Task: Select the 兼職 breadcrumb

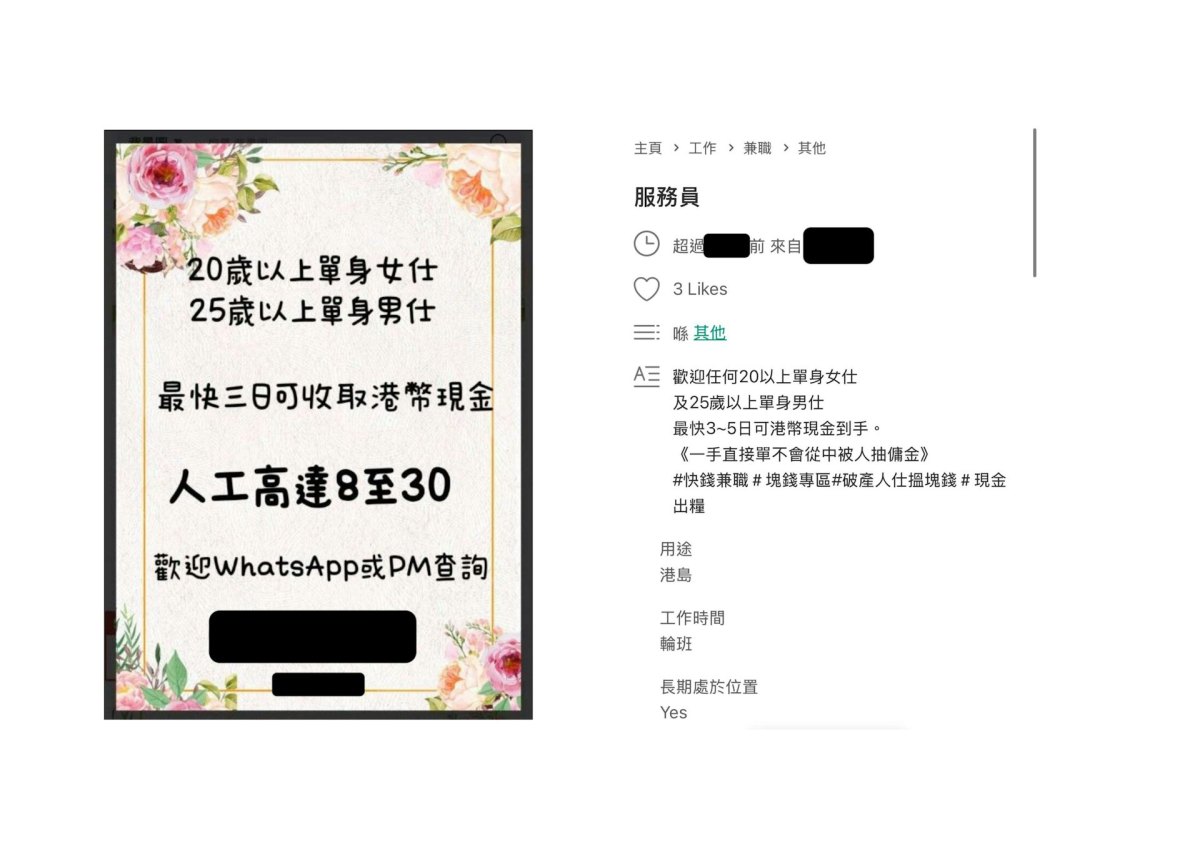Action: pyautogui.click(x=758, y=148)
